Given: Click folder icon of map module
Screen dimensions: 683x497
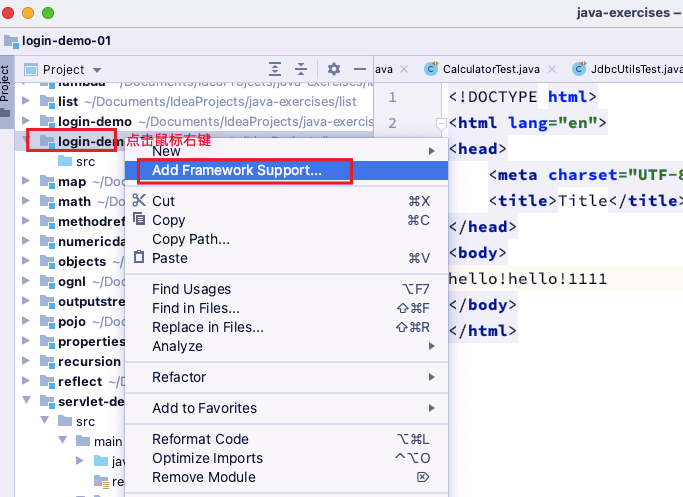Looking at the screenshot, I should (47, 181).
